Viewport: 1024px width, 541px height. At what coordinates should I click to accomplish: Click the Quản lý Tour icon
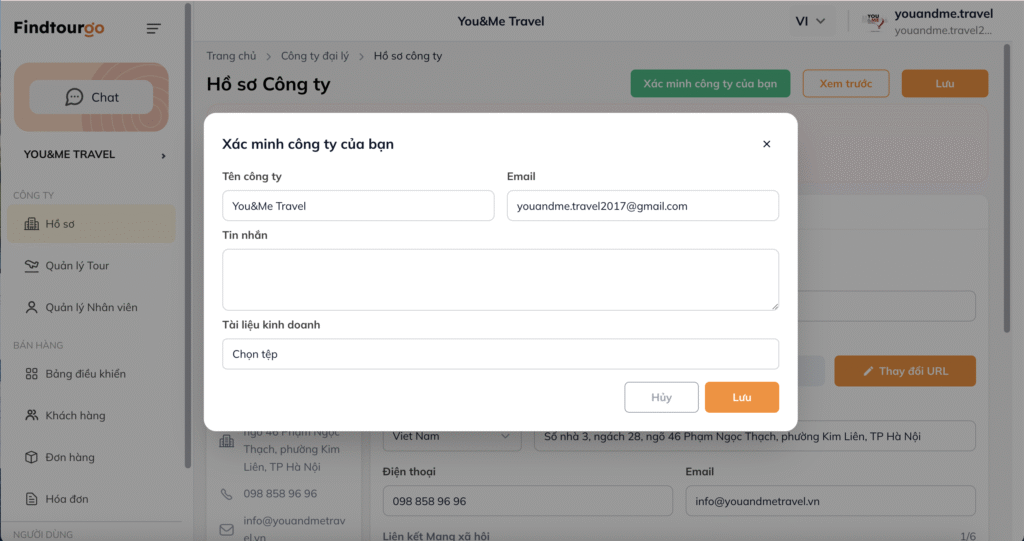(x=30, y=266)
